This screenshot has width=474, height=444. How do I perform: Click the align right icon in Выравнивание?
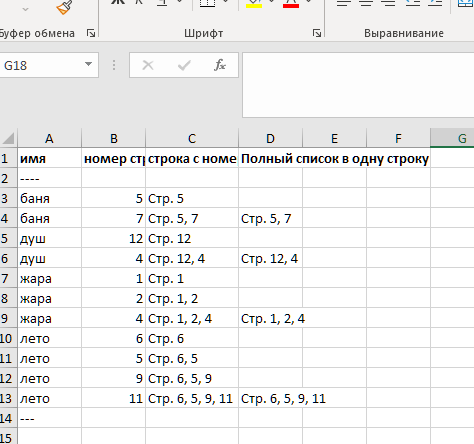pyautogui.click(x=388, y=3)
